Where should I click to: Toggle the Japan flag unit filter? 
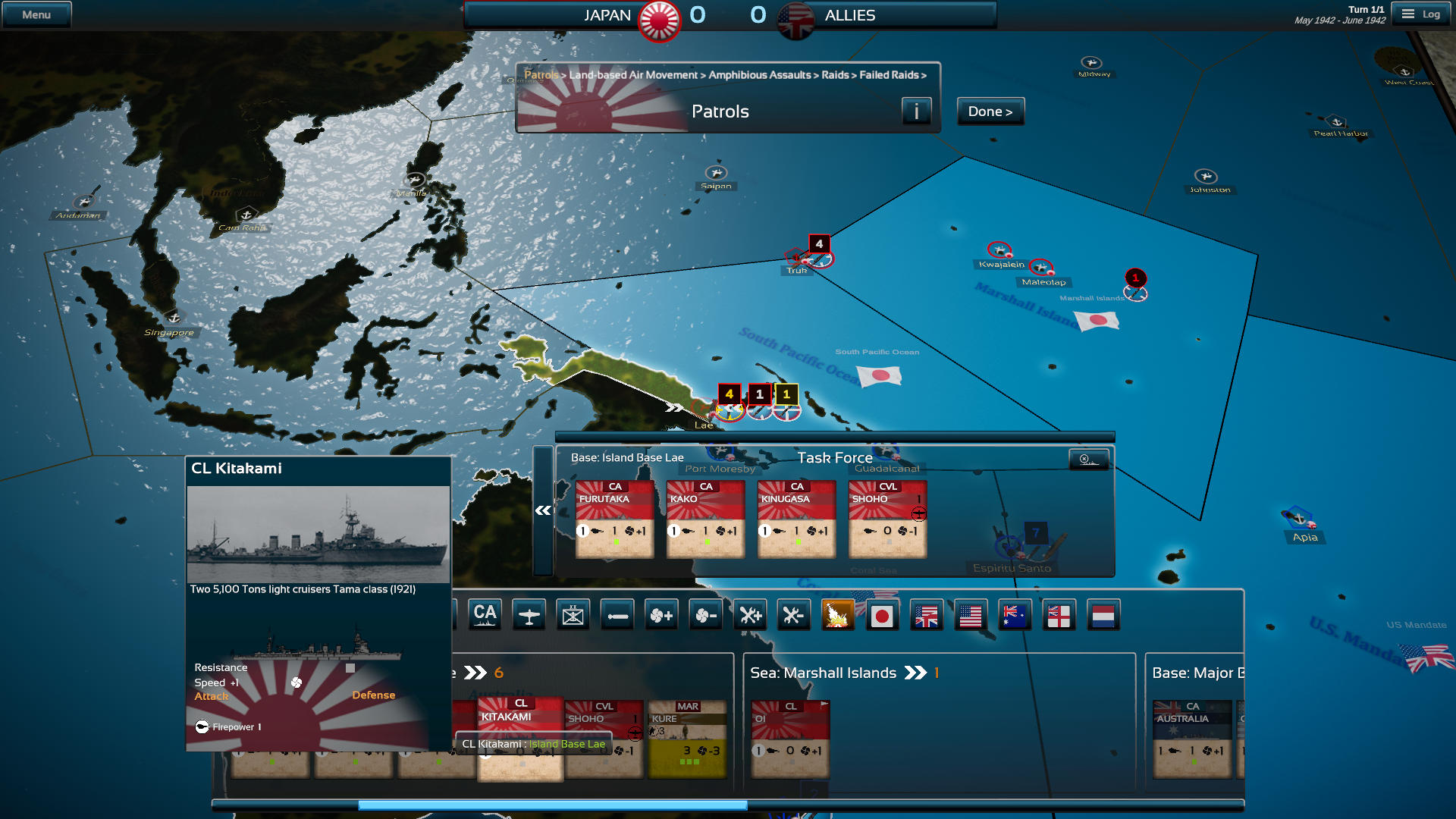882,615
